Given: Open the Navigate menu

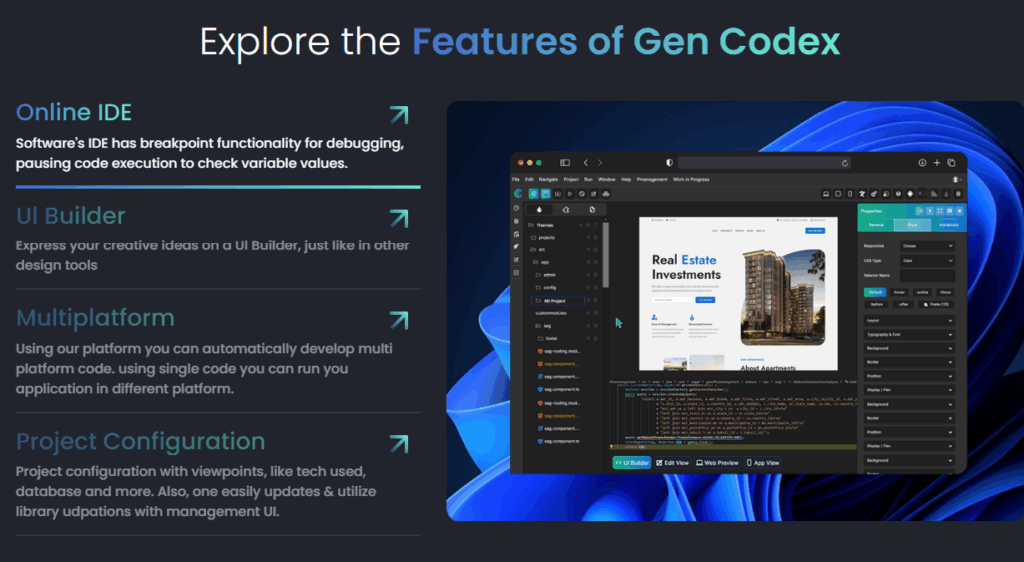Looking at the screenshot, I should [x=548, y=180].
